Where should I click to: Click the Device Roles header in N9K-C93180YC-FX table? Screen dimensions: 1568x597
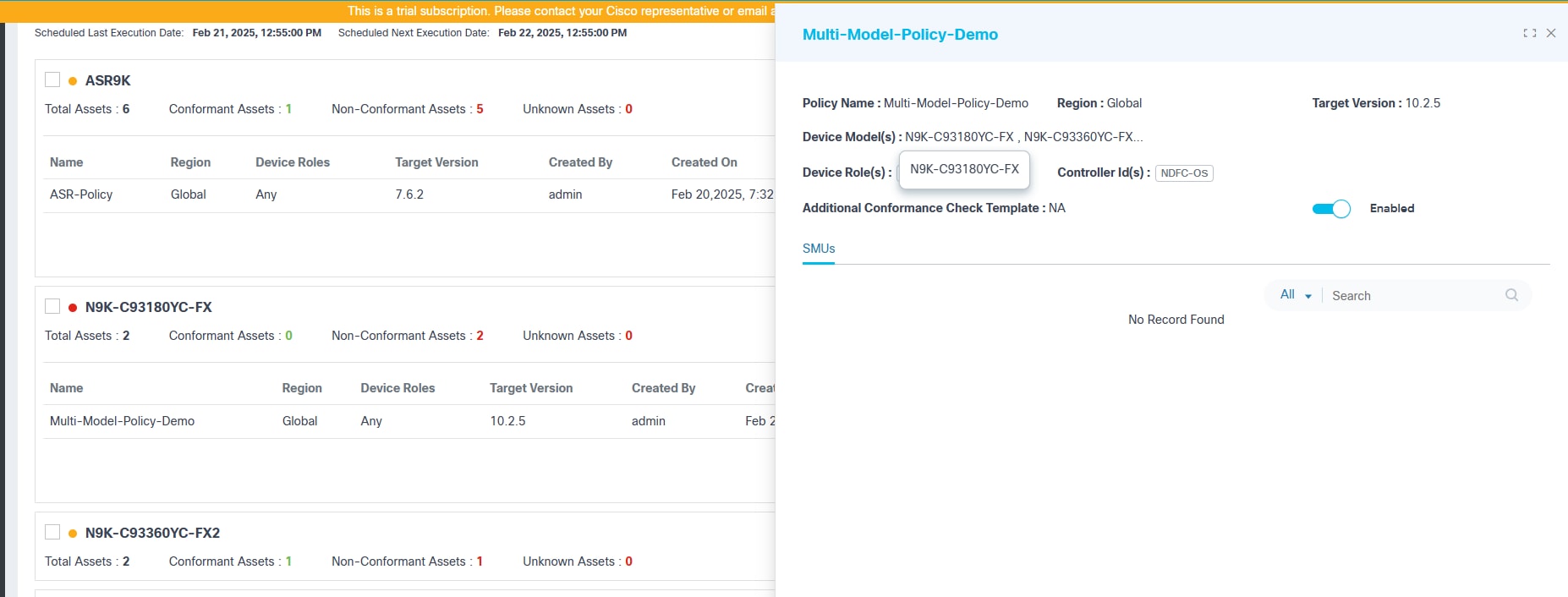coord(397,388)
